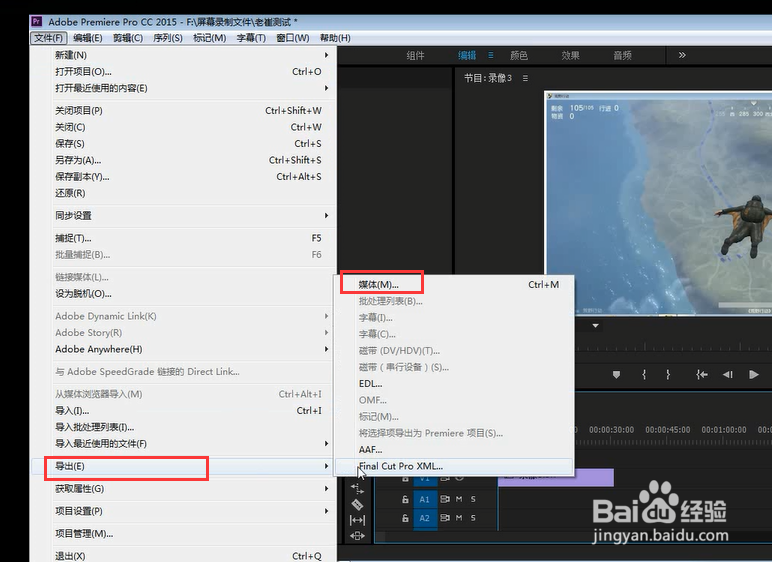Click the Mark Out brace icon
This screenshot has height=562, width=772.
coord(668,375)
